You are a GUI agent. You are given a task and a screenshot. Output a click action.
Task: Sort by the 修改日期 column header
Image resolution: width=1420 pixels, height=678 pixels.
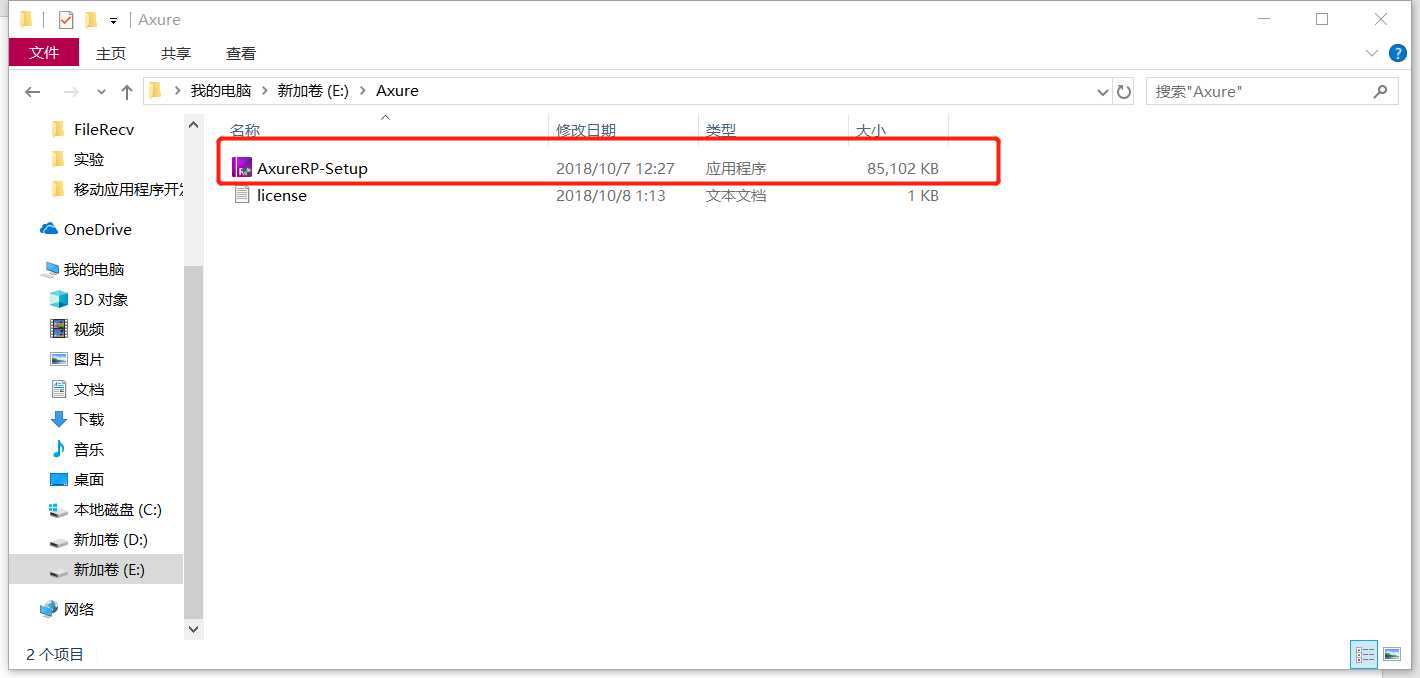pyautogui.click(x=586, y=130)
